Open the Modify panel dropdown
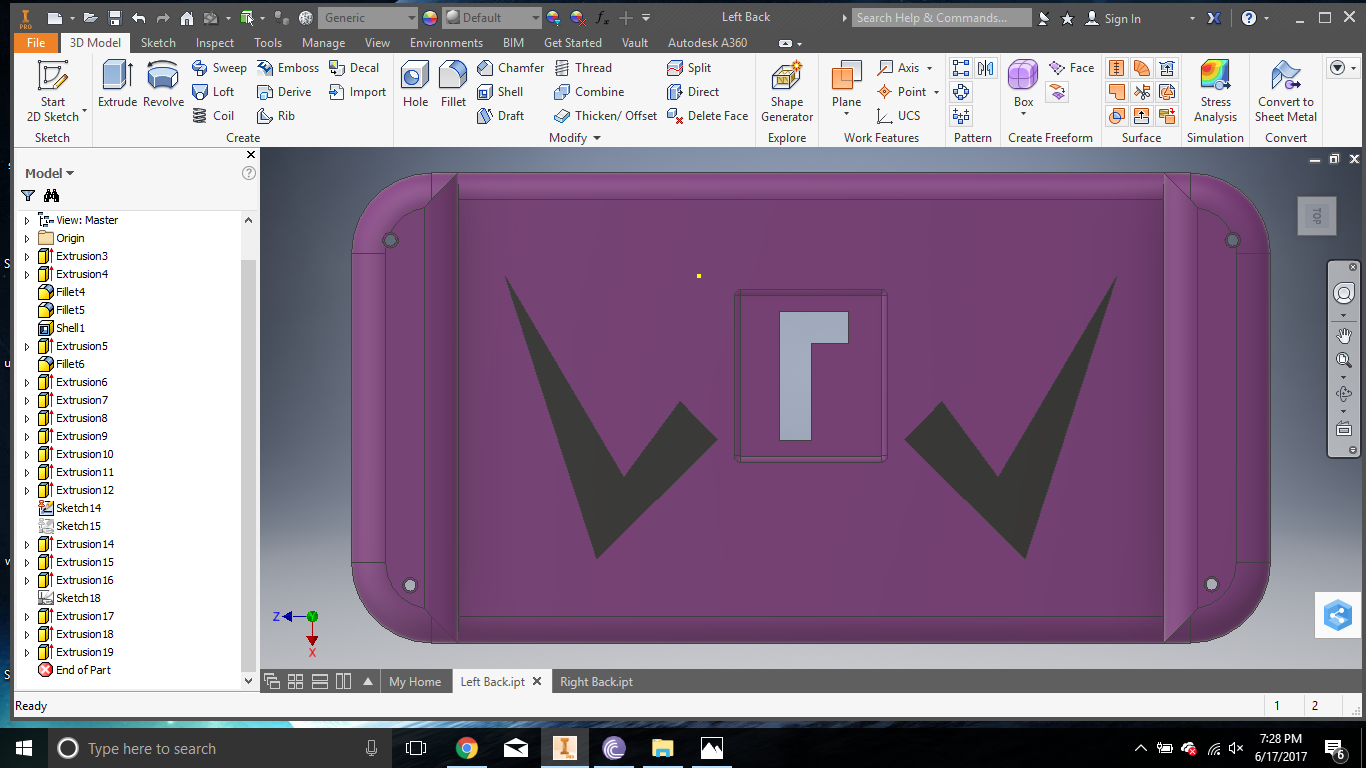Viewport: 1366px width, 768px height. (x=575, y=138)
